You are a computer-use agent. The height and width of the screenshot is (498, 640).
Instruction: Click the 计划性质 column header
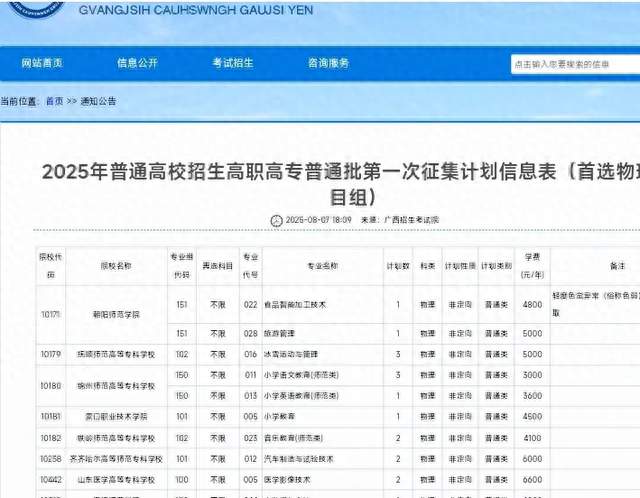pos(460,266)
